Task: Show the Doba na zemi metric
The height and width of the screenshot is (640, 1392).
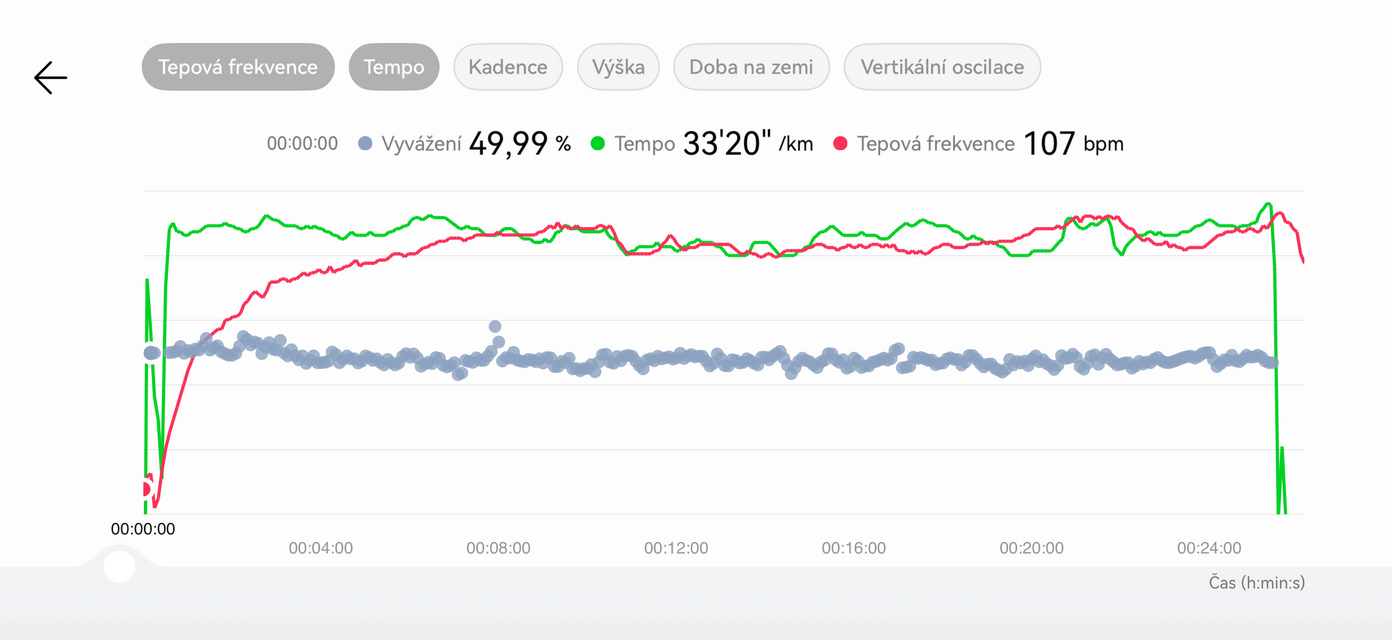Action: point(751,67)
